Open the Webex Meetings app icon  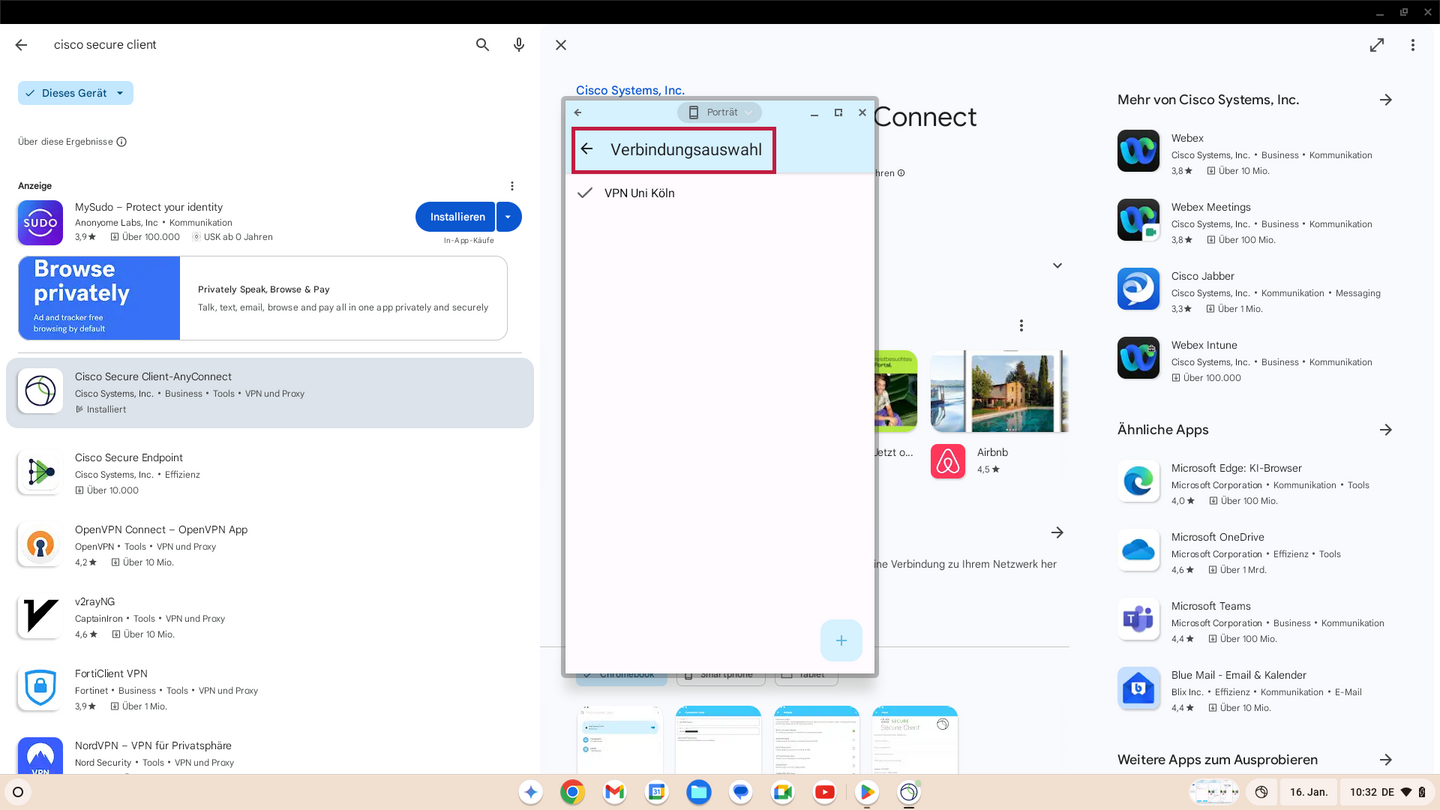[x=1138, y=220]
